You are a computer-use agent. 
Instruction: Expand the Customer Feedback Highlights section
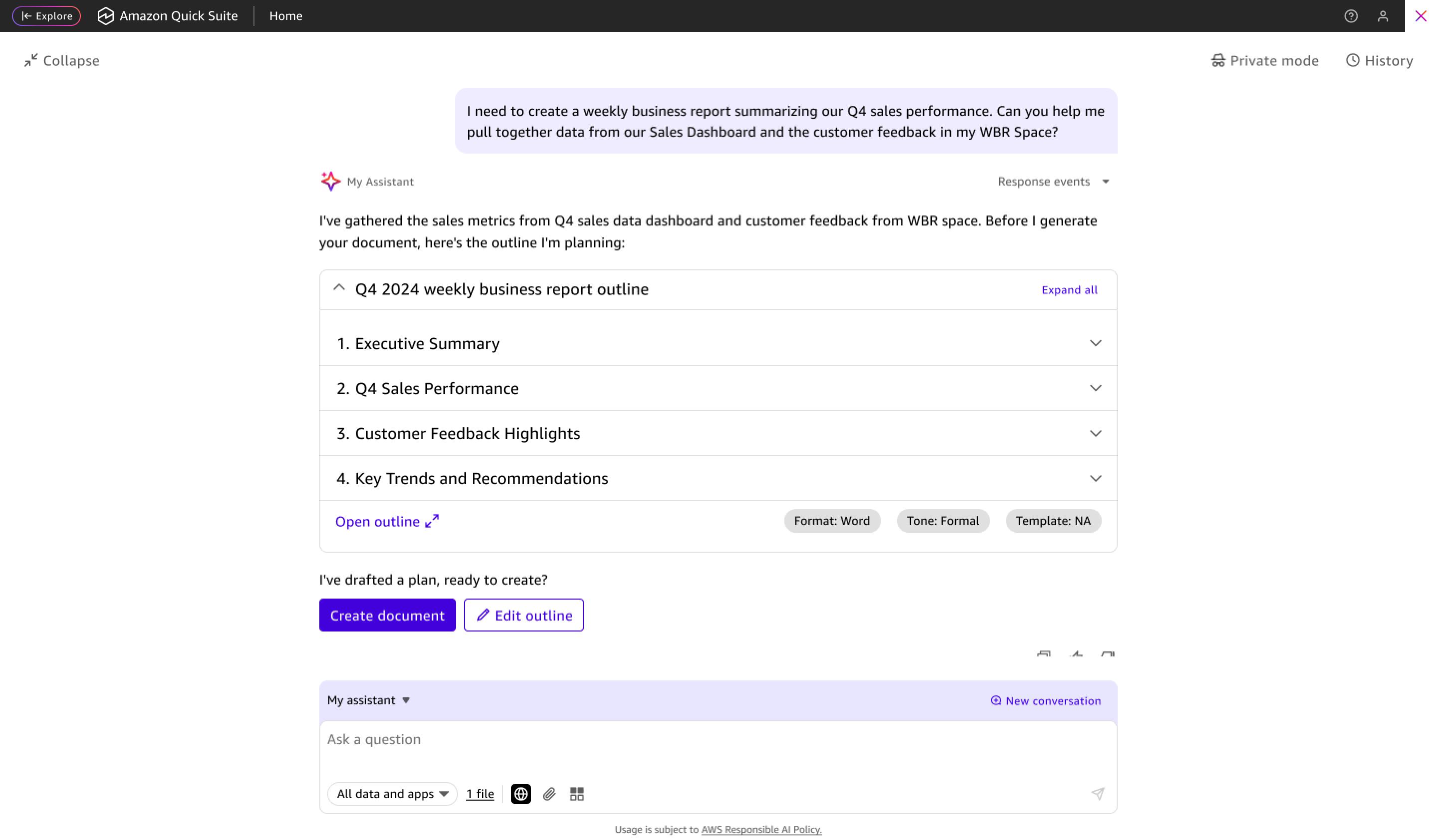(x=1095, y=433)
